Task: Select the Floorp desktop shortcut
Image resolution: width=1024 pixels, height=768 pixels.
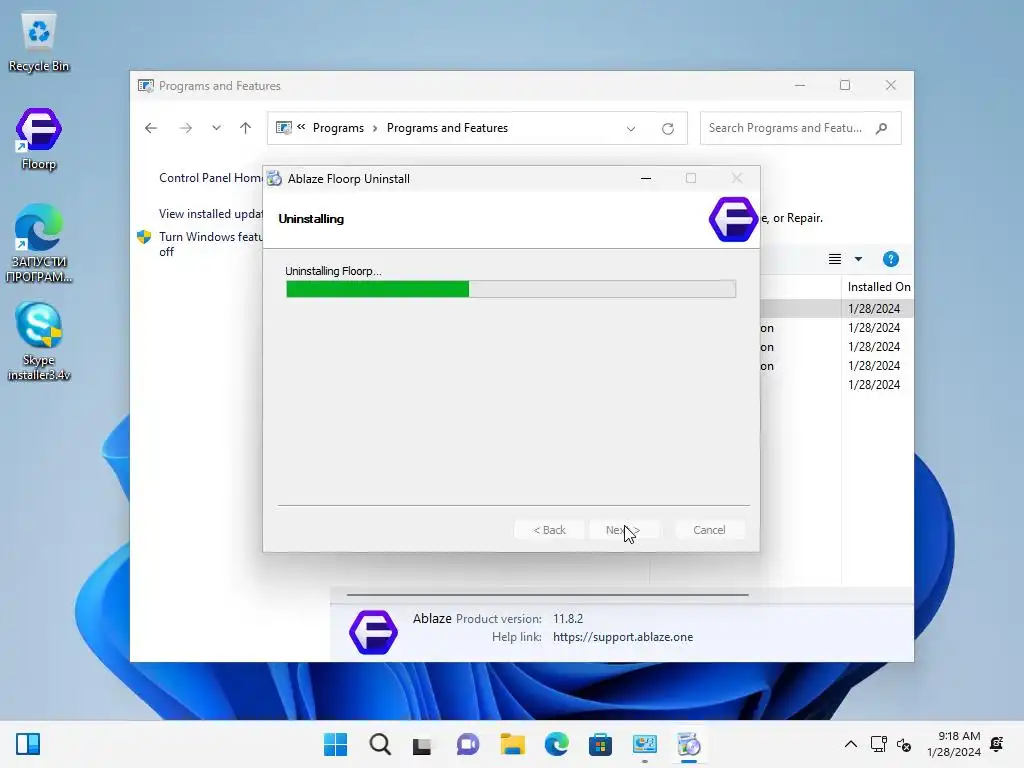Action: [x=39, y=139]
